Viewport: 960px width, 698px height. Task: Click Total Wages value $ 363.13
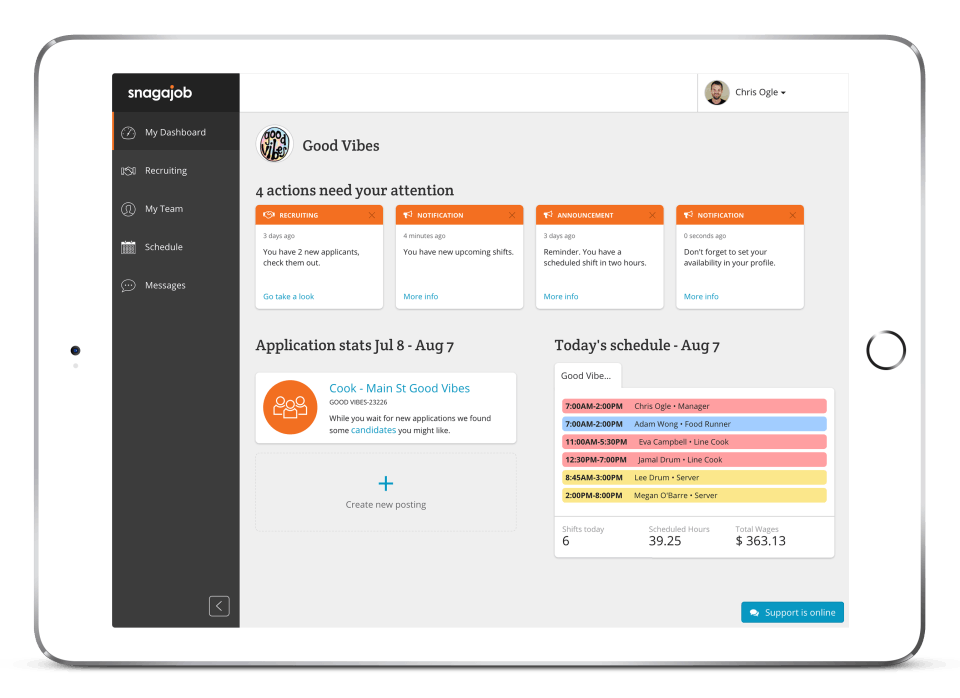pos(760,541)
